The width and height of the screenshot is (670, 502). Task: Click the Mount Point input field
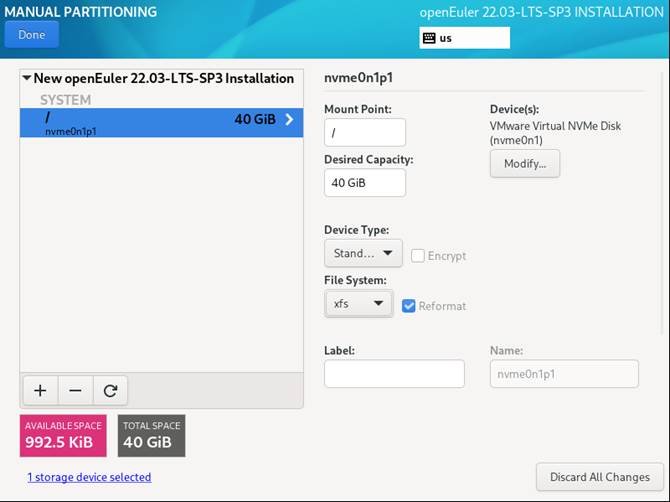(365, 132)
